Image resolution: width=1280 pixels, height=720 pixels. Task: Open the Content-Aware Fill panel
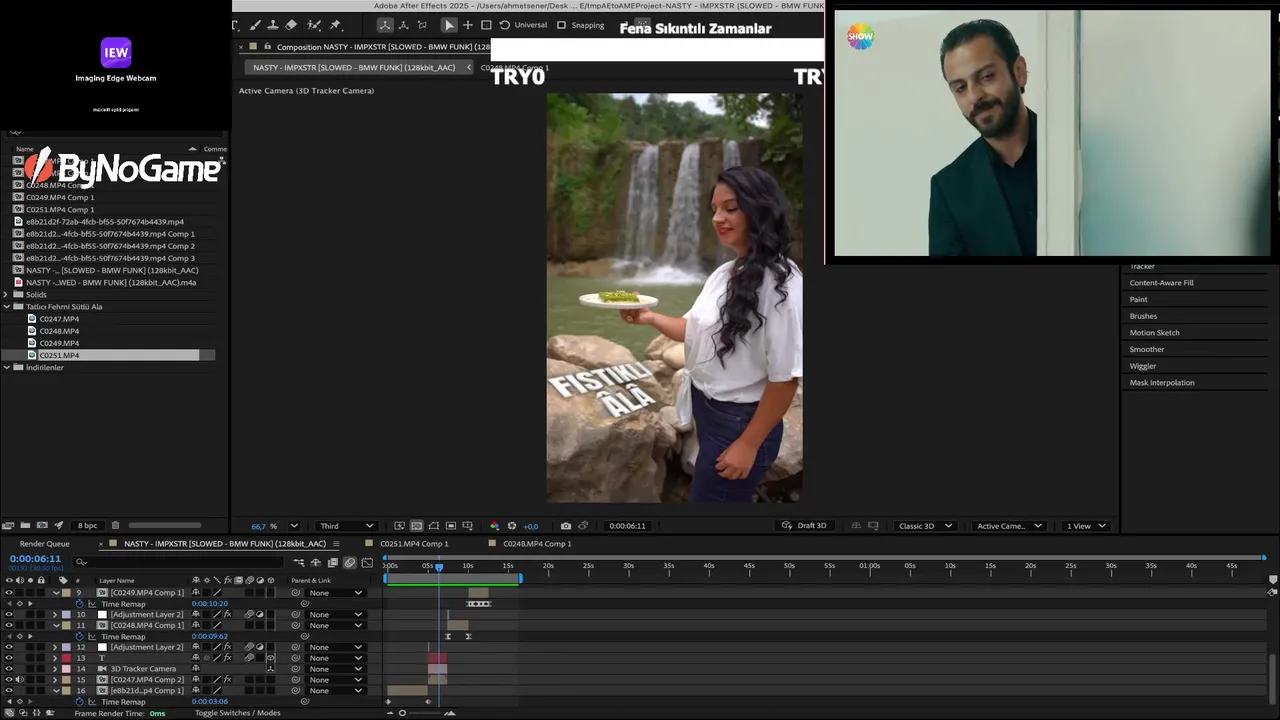click(x=1161, y=283)
